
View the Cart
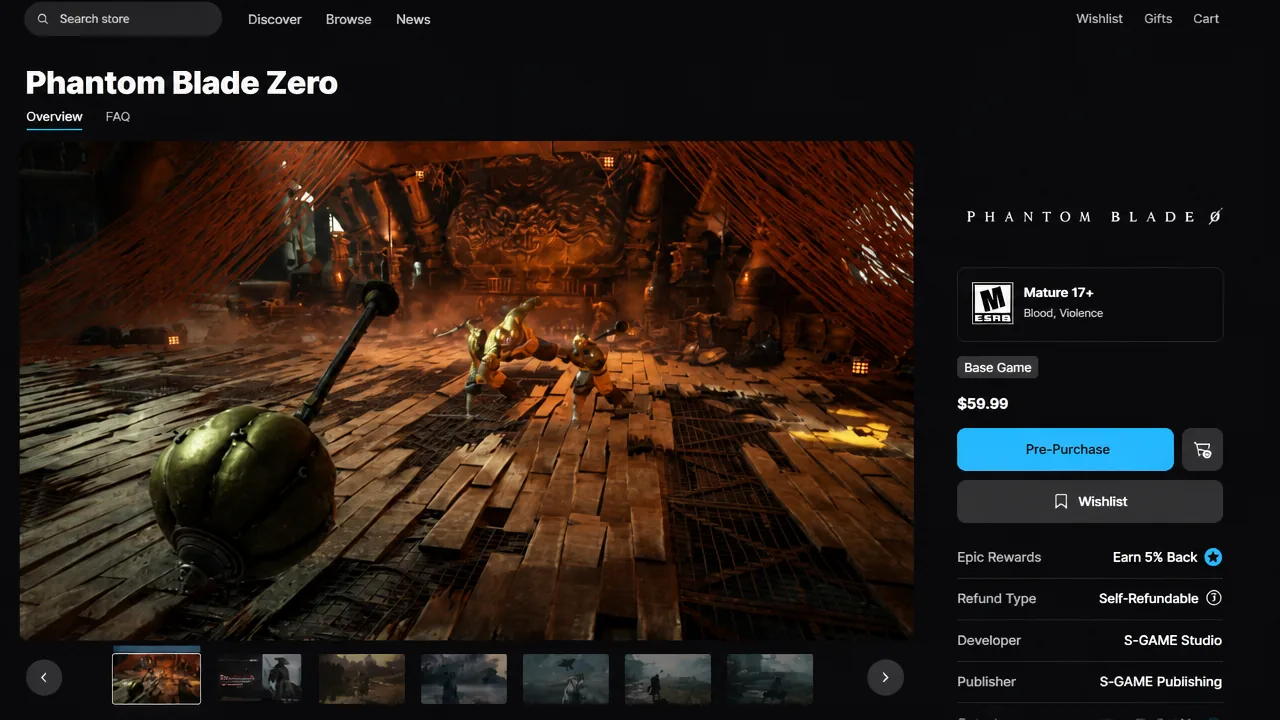coord(1206,19)
